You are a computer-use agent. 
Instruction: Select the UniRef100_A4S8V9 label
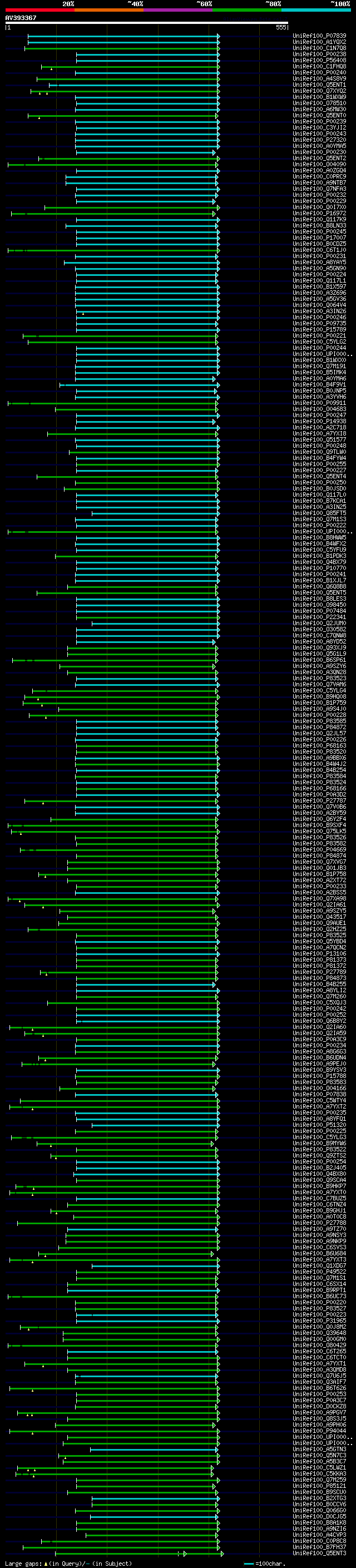(x=319, y=78)
